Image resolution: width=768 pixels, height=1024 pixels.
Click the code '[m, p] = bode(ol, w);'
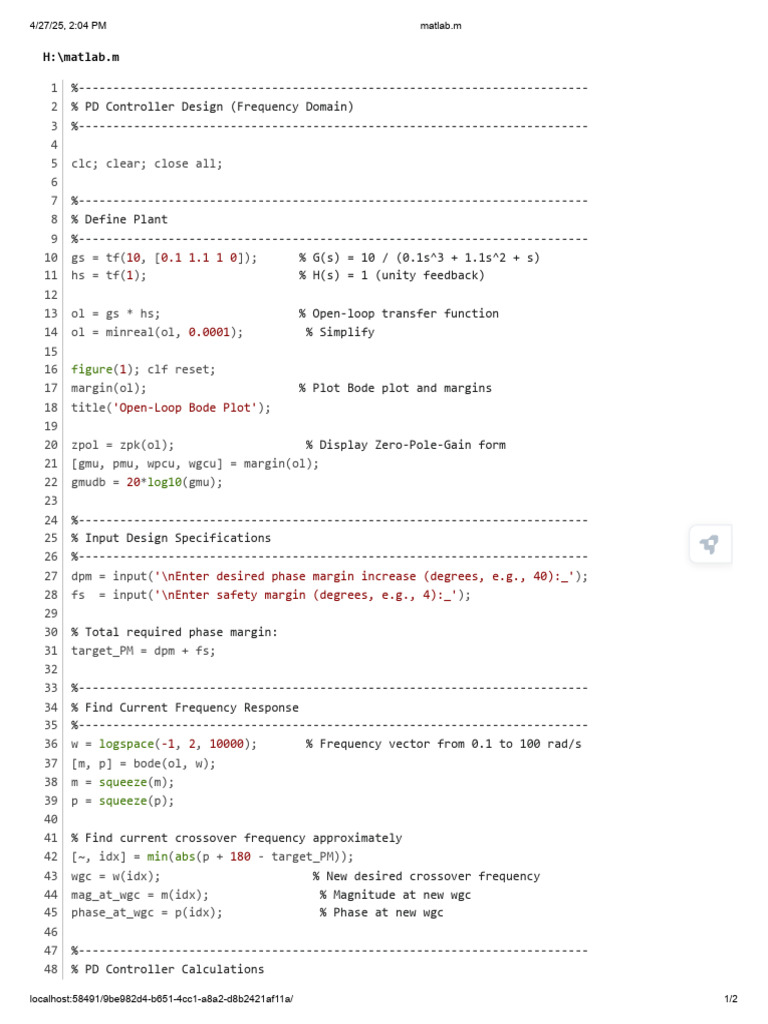click(143, 763)
